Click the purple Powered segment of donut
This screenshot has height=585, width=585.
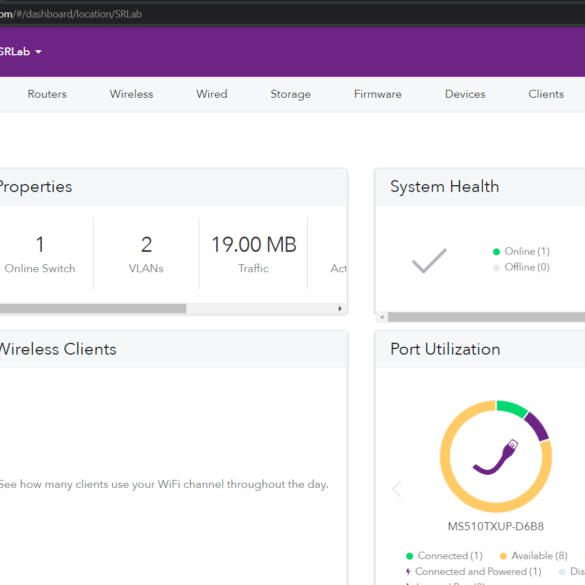[537, 426]
